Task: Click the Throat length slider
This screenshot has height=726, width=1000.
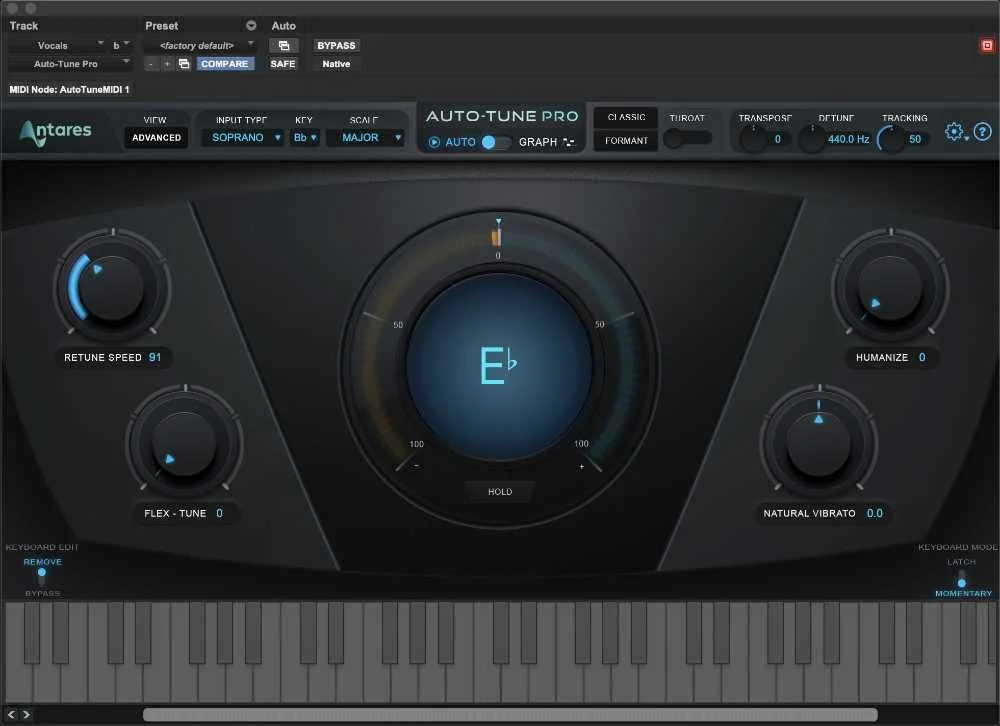Action: (x=688, y=138)
